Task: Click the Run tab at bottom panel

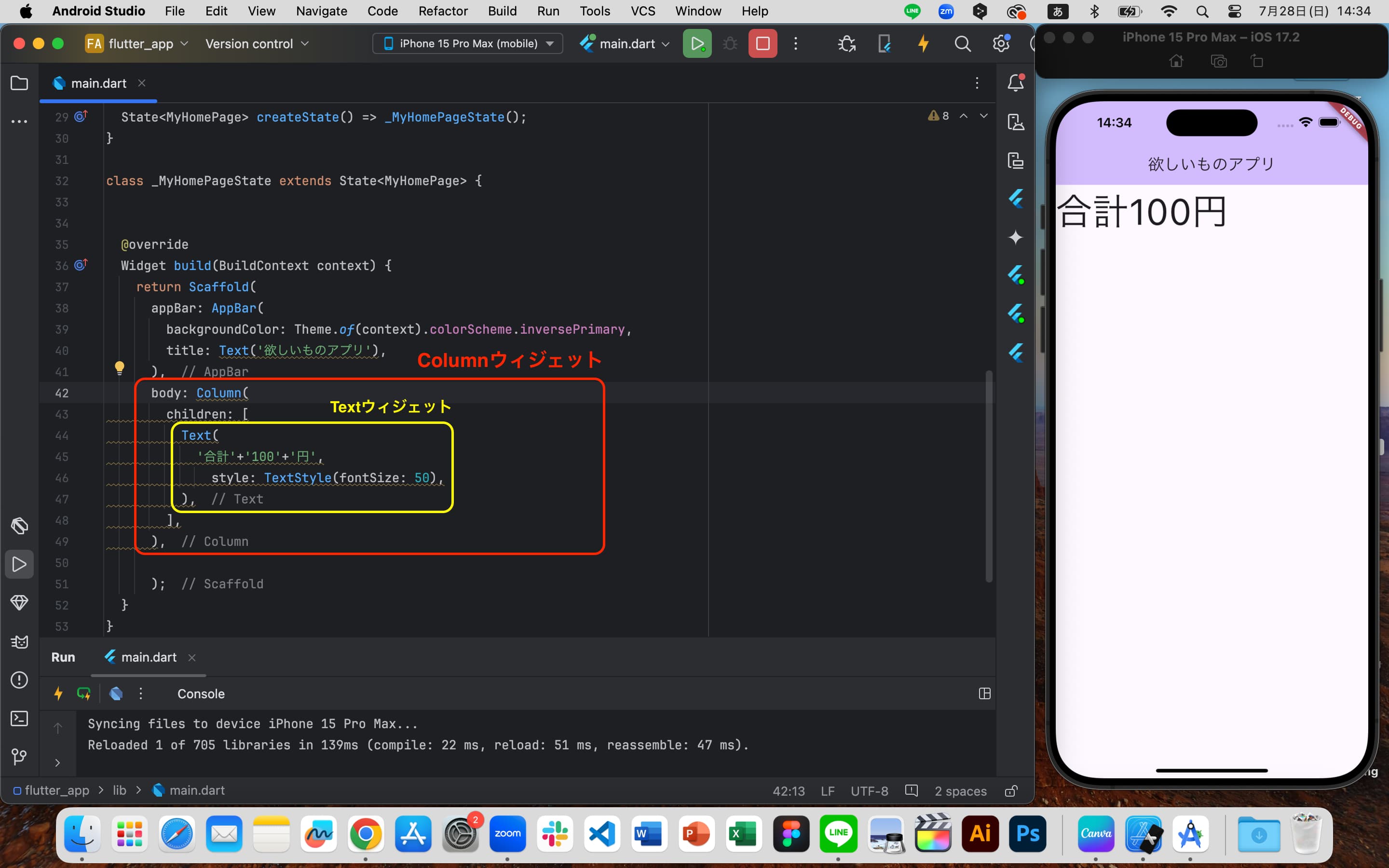Action: coord(63,657)
